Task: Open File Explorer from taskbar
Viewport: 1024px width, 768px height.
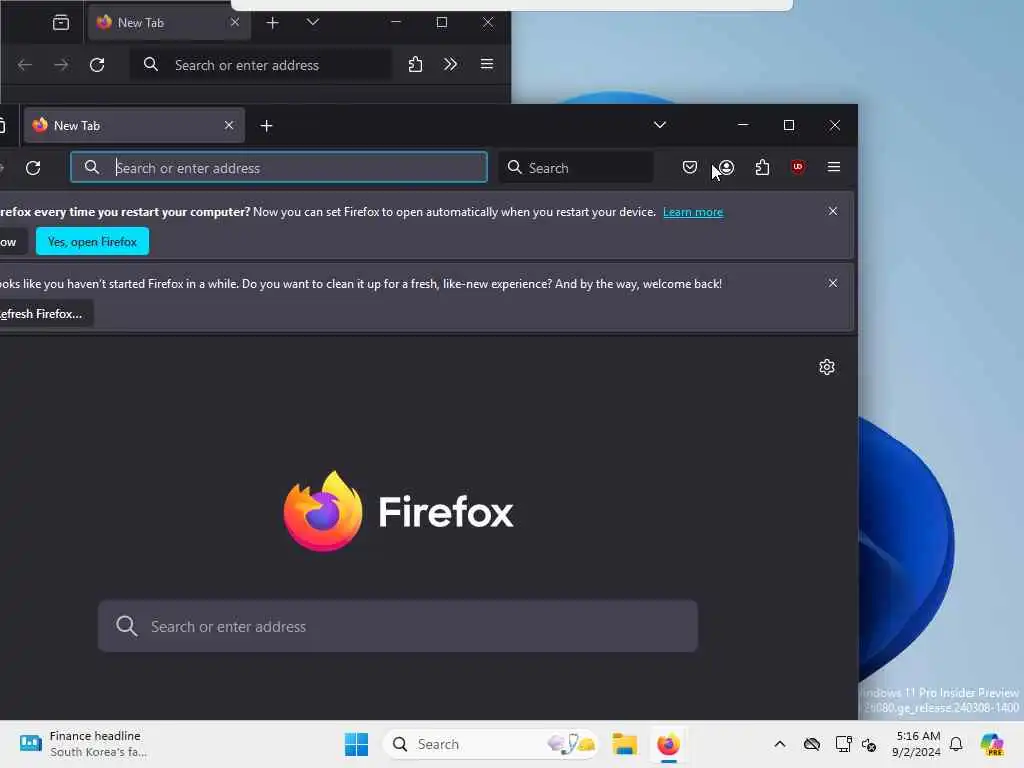Action: pyautogui.click(x=624, y=744)
